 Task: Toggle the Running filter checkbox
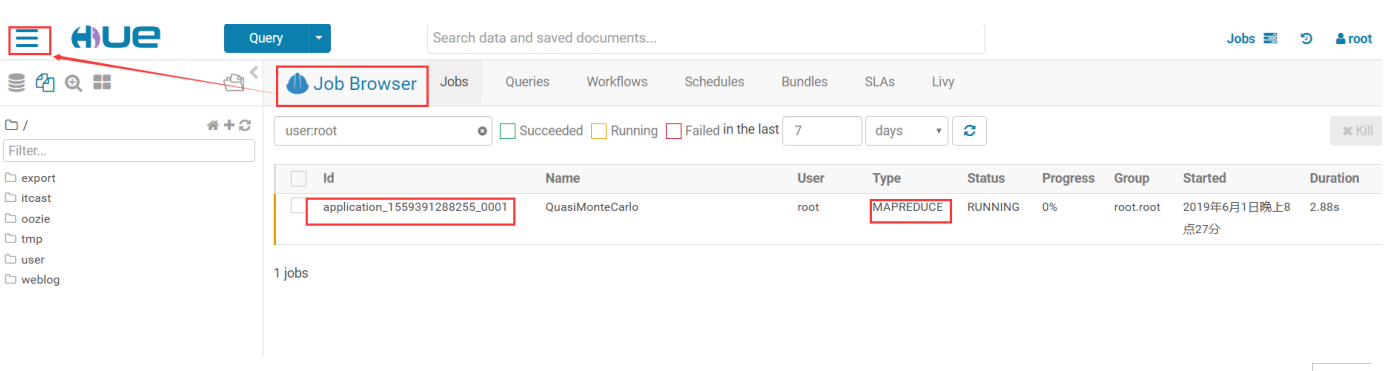click(x=599, y=131)
